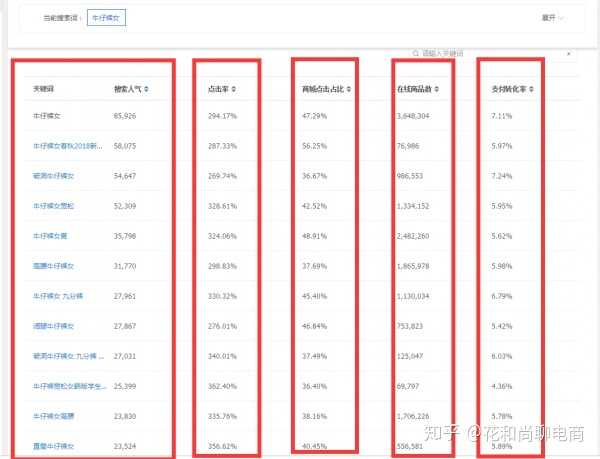Select online product count 125,047
Screen dimensions: 600x459
(410, 356)
